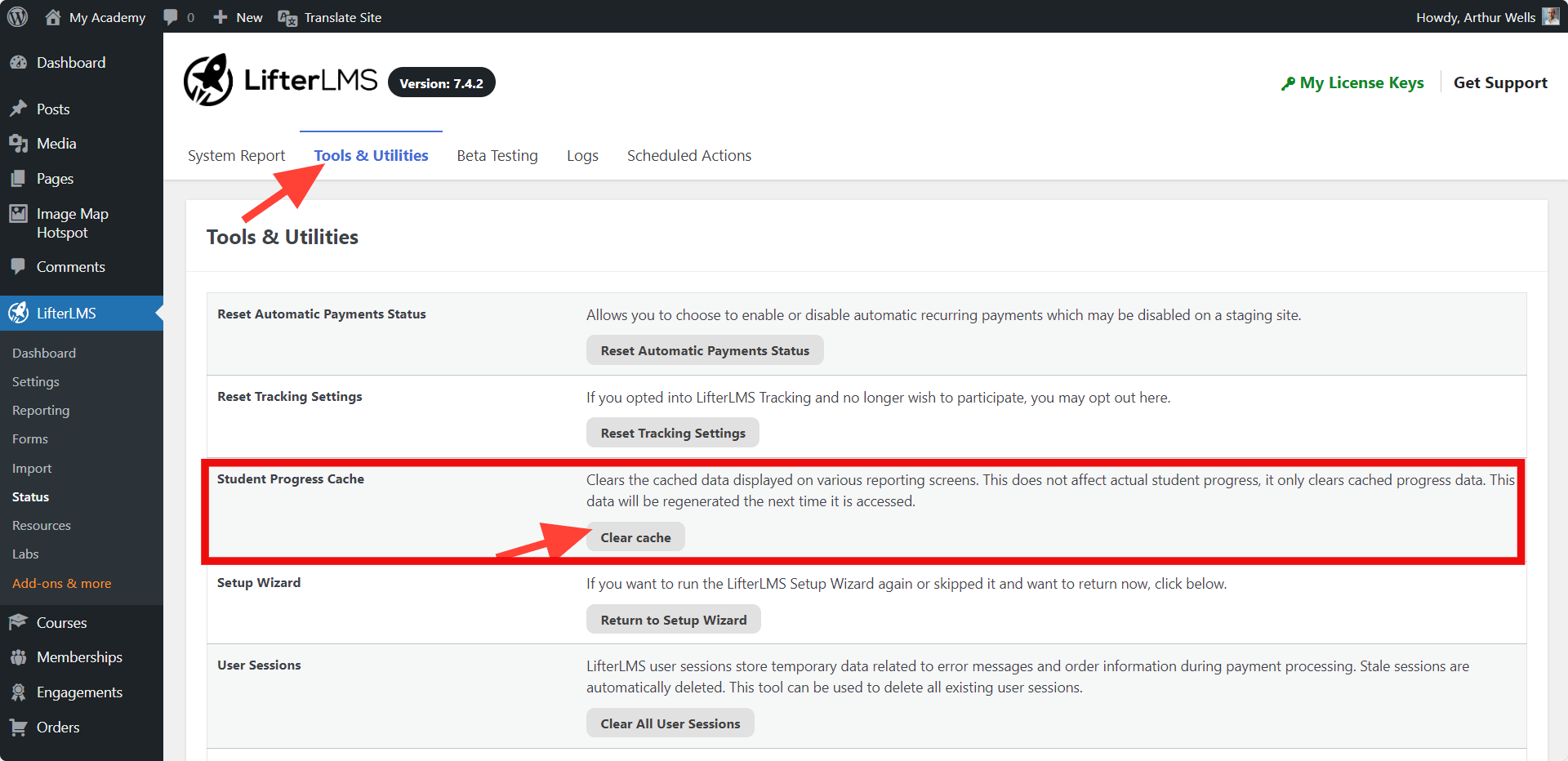The height and width of the screenshot is (761, 1568).
Task: Click the Pages icon in sidebar
Action: pyautogui.click(x=19, y=179)
